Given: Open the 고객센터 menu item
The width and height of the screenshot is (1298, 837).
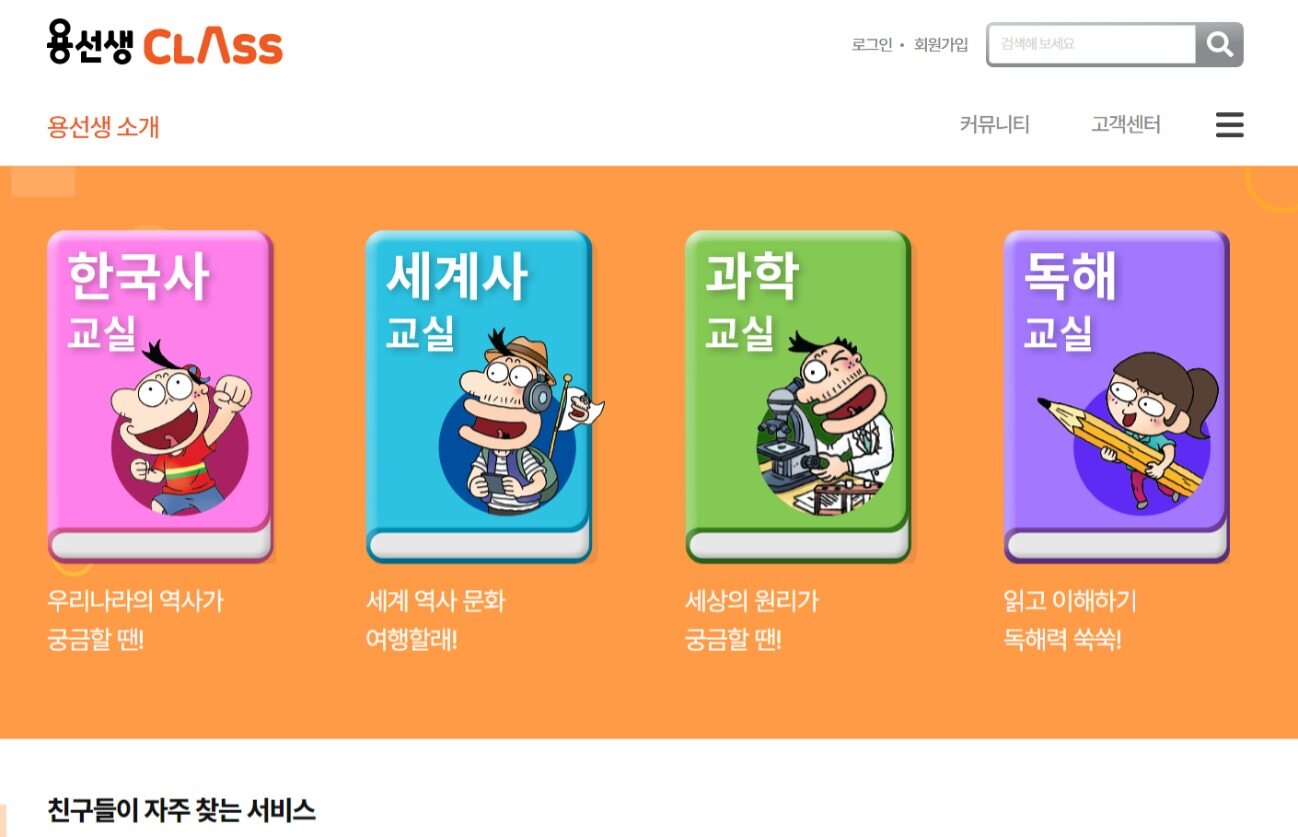Looking at the screenshot, I should (x=1126, y=125).
